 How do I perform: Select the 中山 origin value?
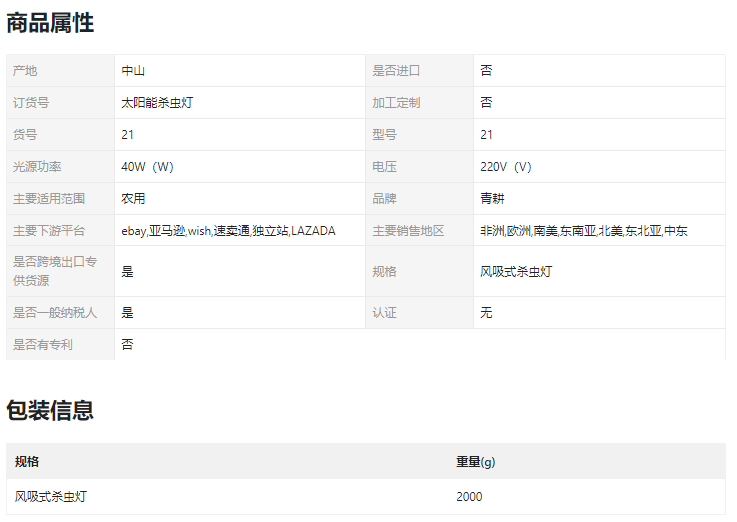(x=134, y=71)
